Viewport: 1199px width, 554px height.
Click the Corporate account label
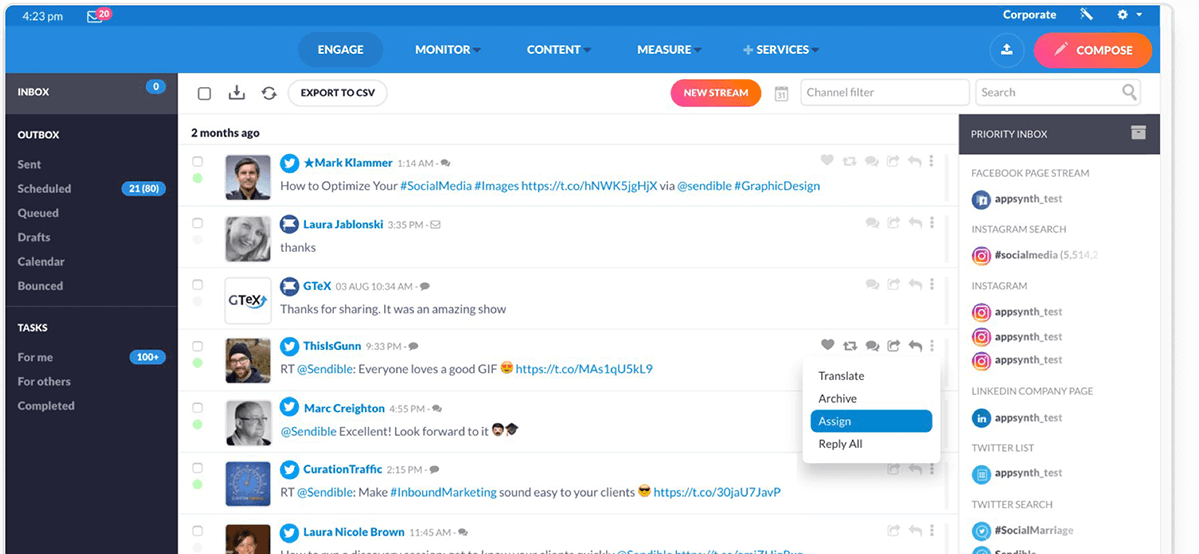pos(1029,15)
